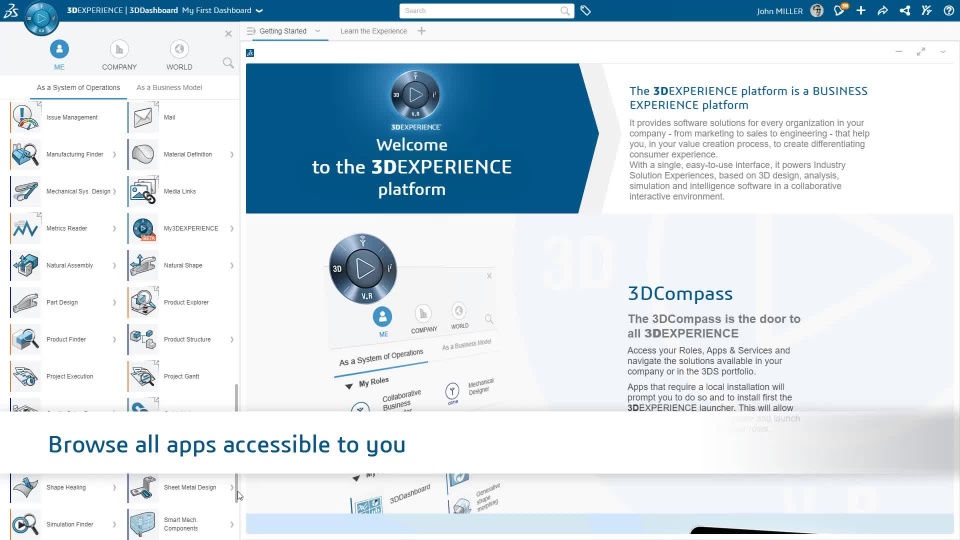Launch Smart Mech. Components app

point(181,525)
